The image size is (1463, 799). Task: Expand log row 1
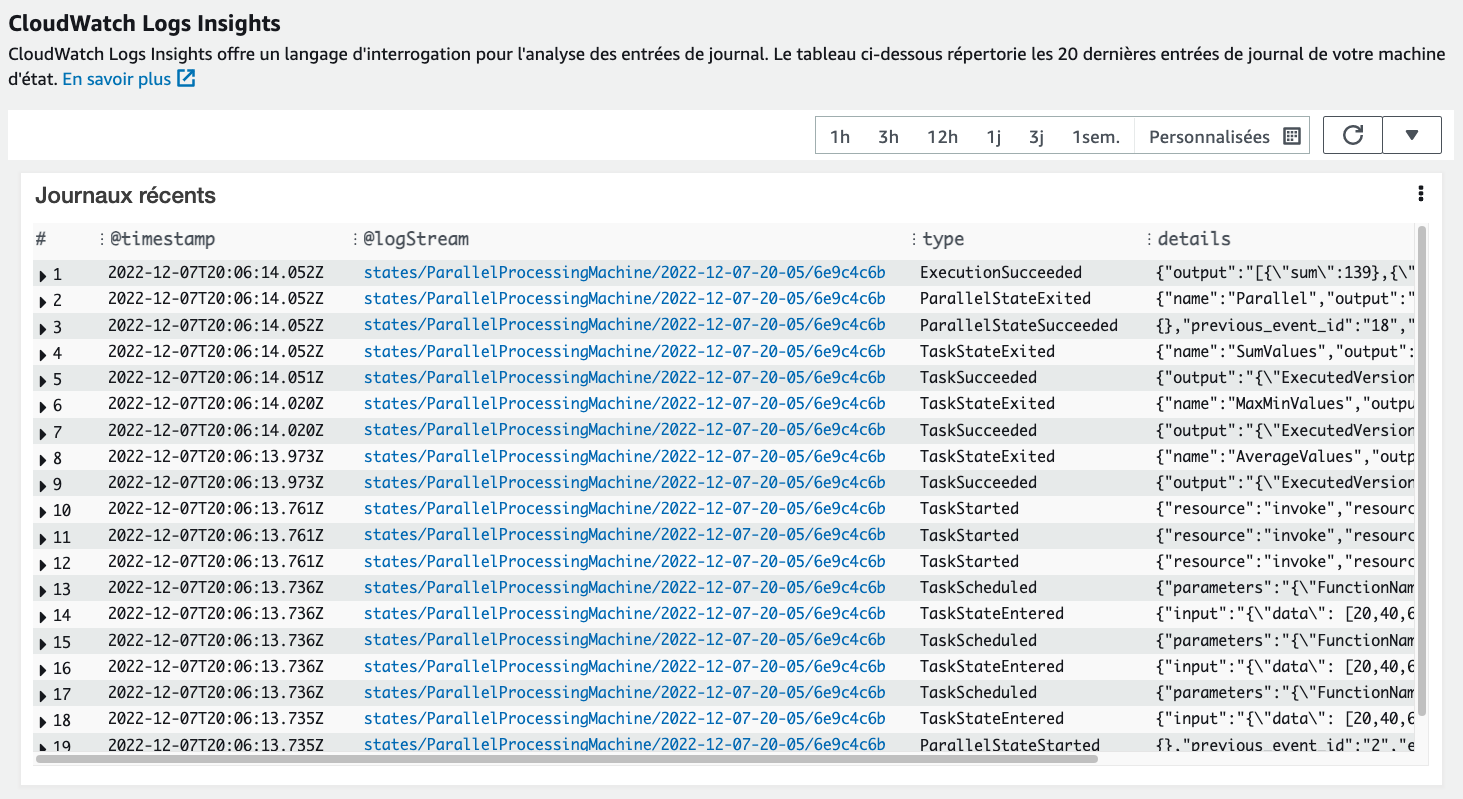pyautogui.click(x=43, y=274)
